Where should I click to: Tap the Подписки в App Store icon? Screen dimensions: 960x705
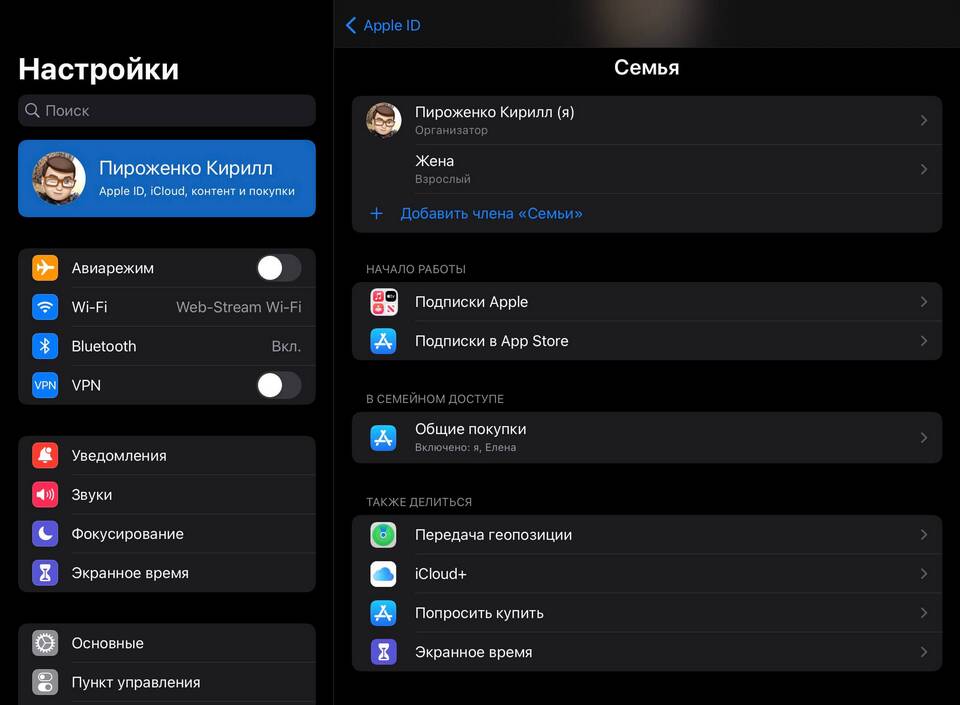384,341
